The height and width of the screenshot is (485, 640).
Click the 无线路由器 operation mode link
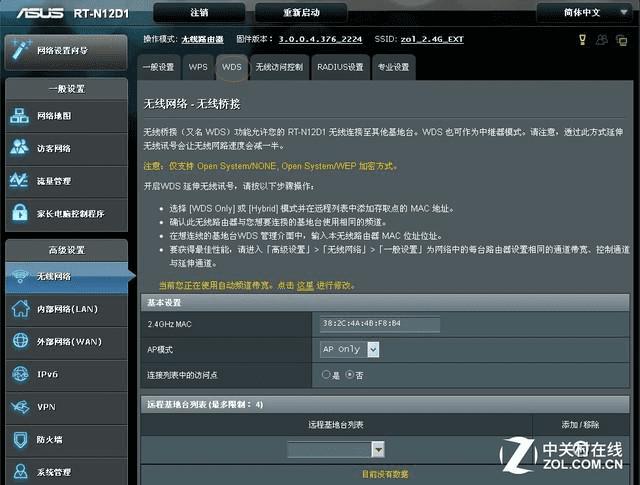click(x=202, y=39)
